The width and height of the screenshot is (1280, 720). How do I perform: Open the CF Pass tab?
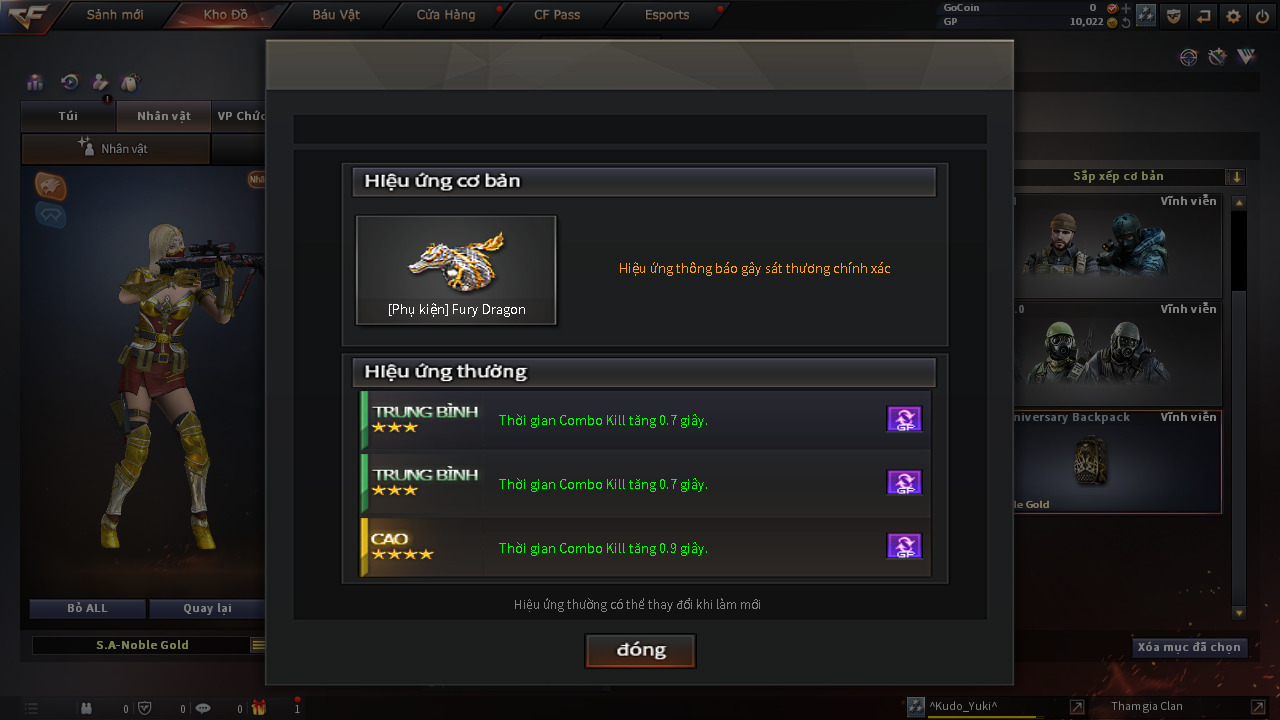point(557,15)
